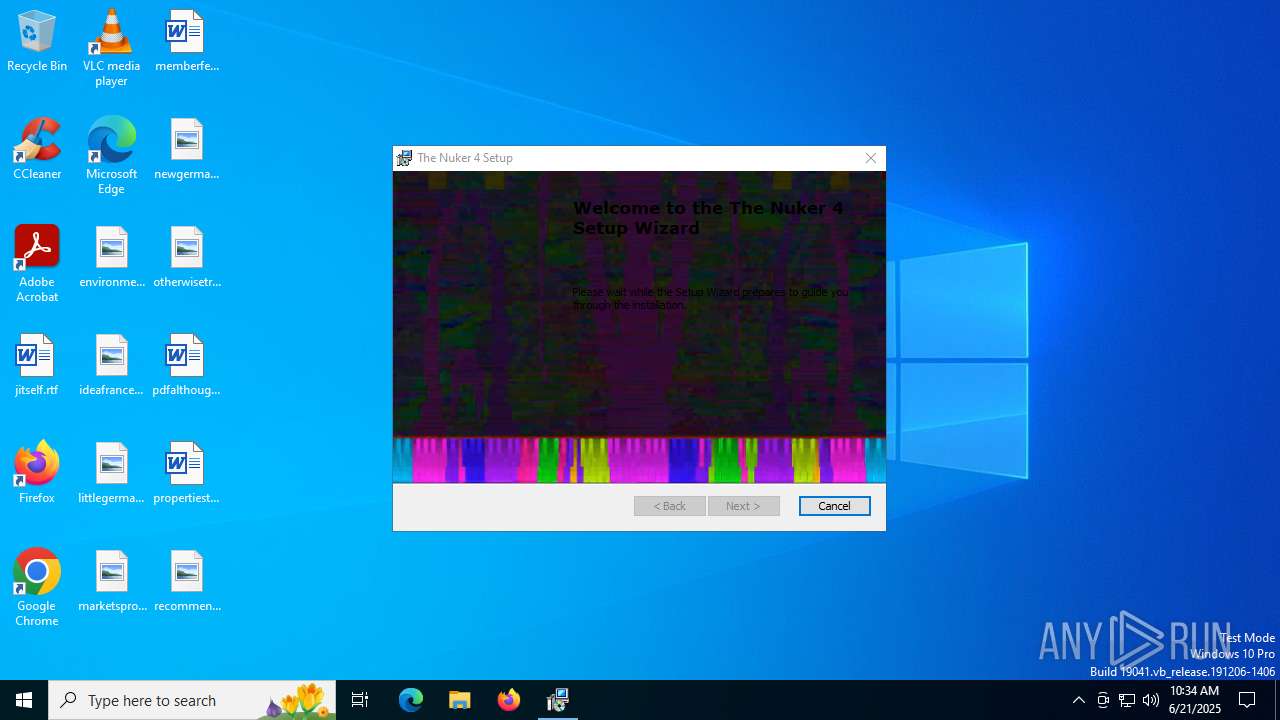Open the notification center
The height and width of the screenshot is (720, 1280).
point(1248,700)
